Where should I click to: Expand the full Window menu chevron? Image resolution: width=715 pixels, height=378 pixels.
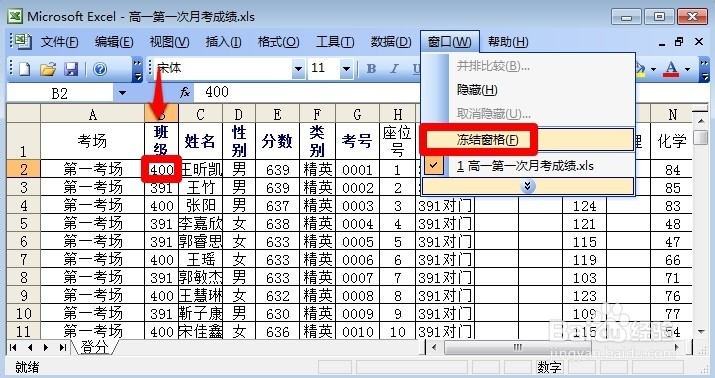point(528,186)
